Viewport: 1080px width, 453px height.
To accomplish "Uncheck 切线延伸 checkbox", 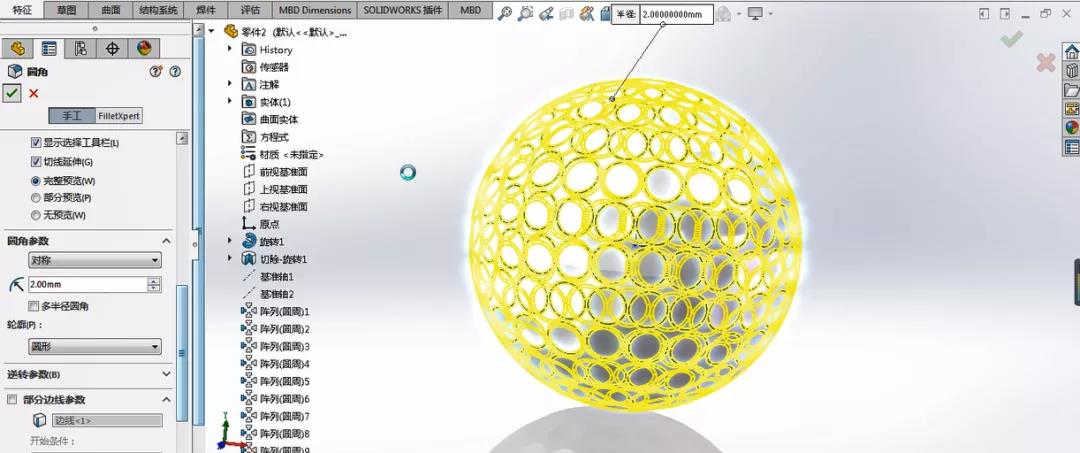I will (x=36, y=162).
